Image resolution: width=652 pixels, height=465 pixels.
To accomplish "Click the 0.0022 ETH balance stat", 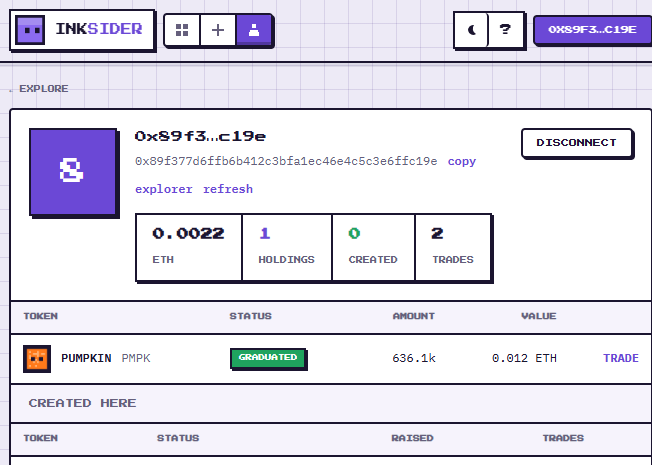I will point(189,247).
